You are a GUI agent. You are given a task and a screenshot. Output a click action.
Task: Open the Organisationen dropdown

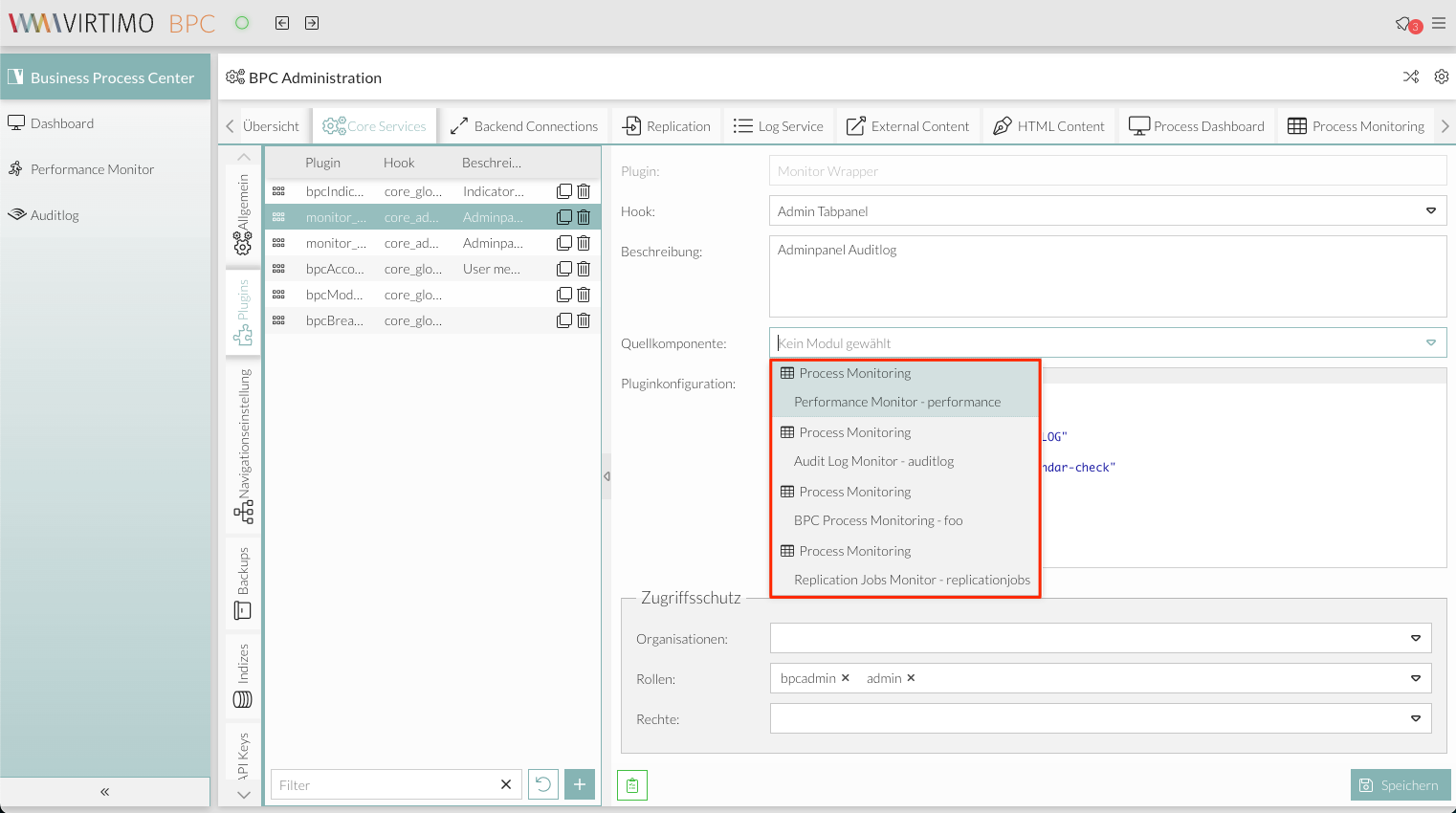[1416, 638]
